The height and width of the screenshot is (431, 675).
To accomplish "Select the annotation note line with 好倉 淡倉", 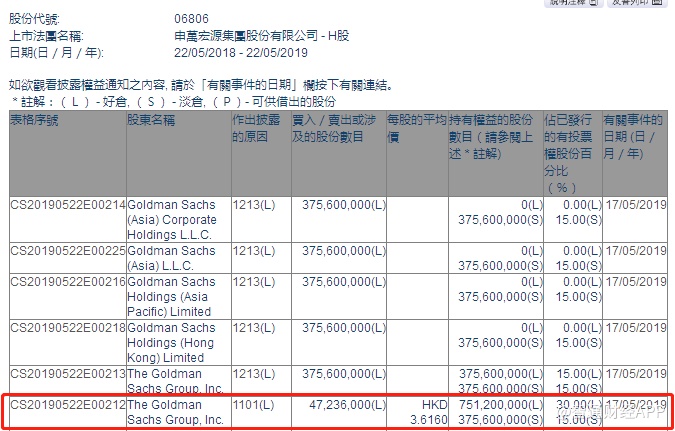I will pyautogui.click(x=175, y=102).
